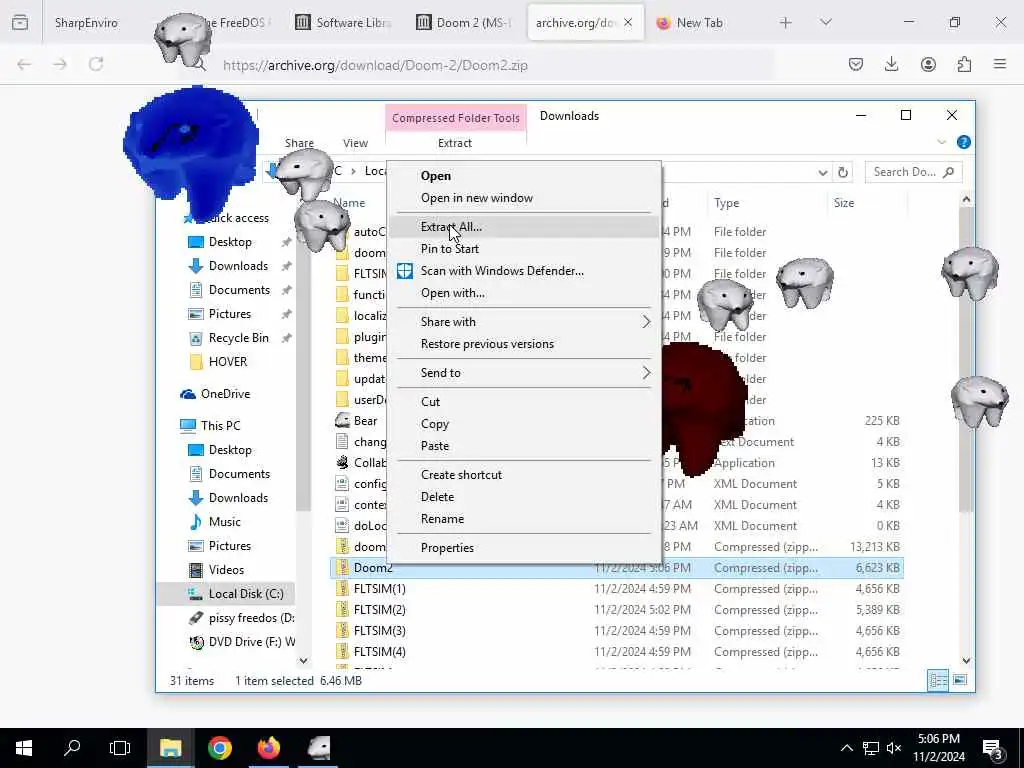Open Firefox extensions icon
This screenshot has height=768, width=1024.
point(964,65)
